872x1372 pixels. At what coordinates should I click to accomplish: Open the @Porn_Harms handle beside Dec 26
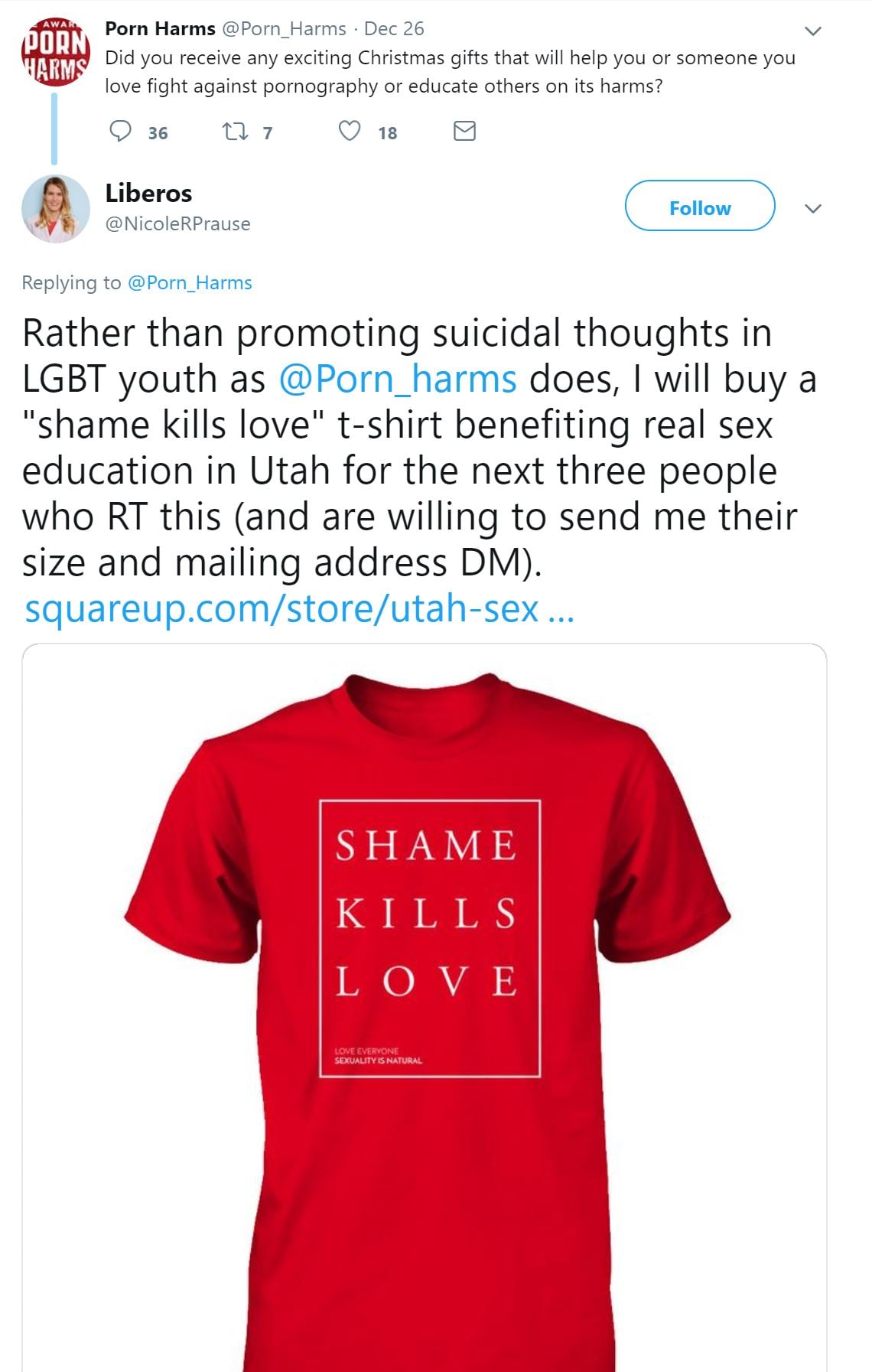[x=284, y=29]
